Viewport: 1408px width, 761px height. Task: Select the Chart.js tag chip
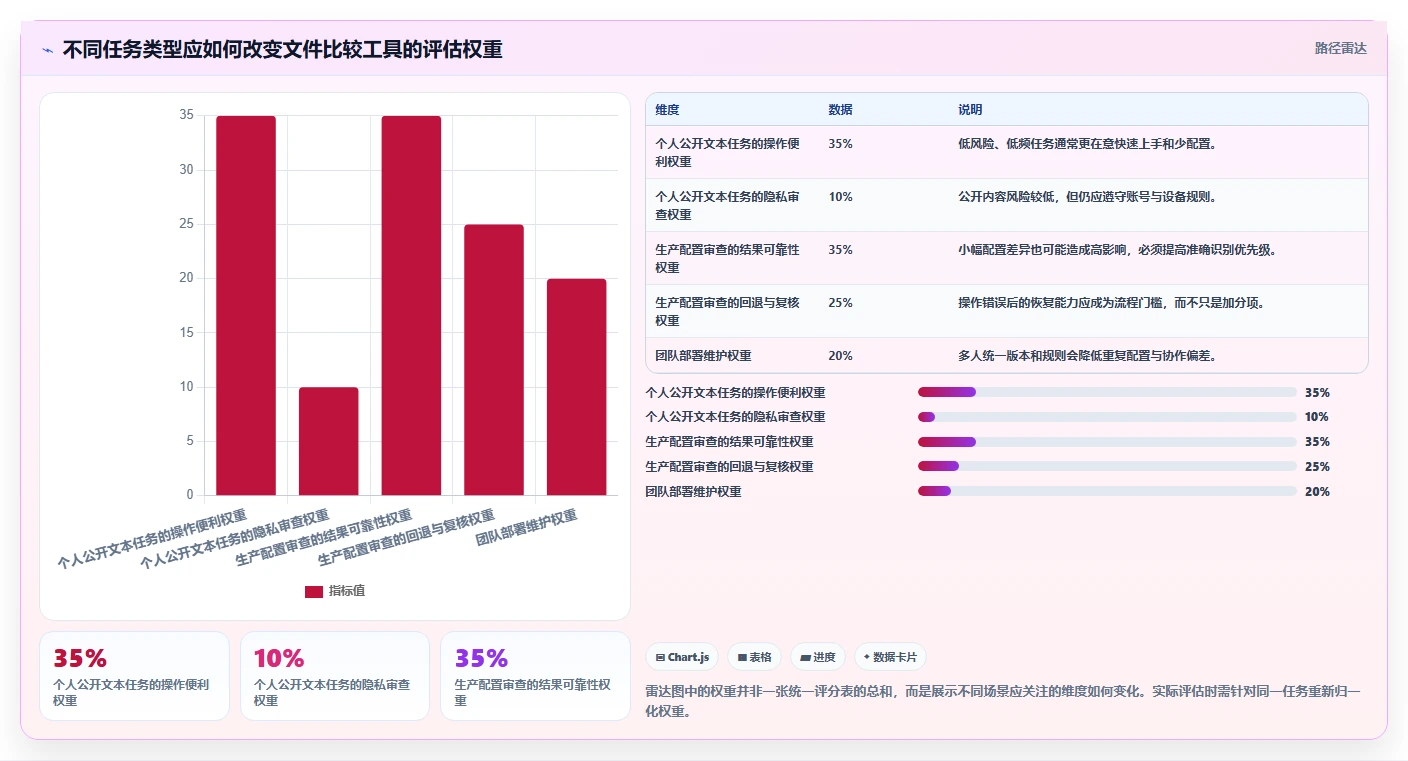[682, 657]
